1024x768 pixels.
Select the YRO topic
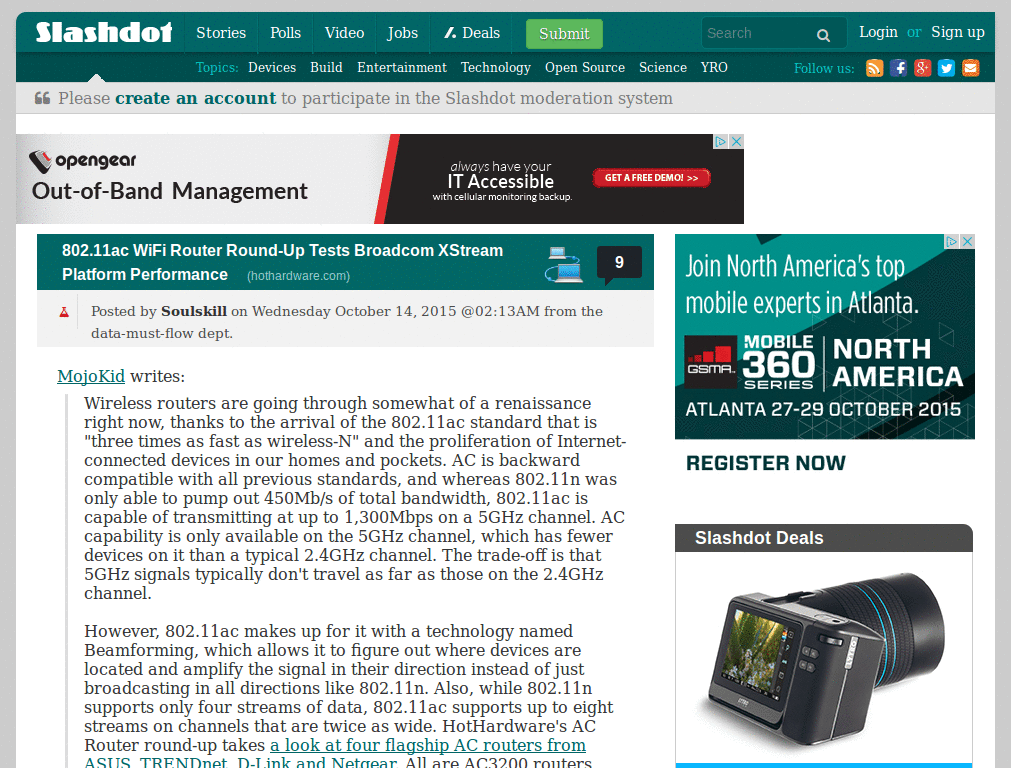point(714,67)
